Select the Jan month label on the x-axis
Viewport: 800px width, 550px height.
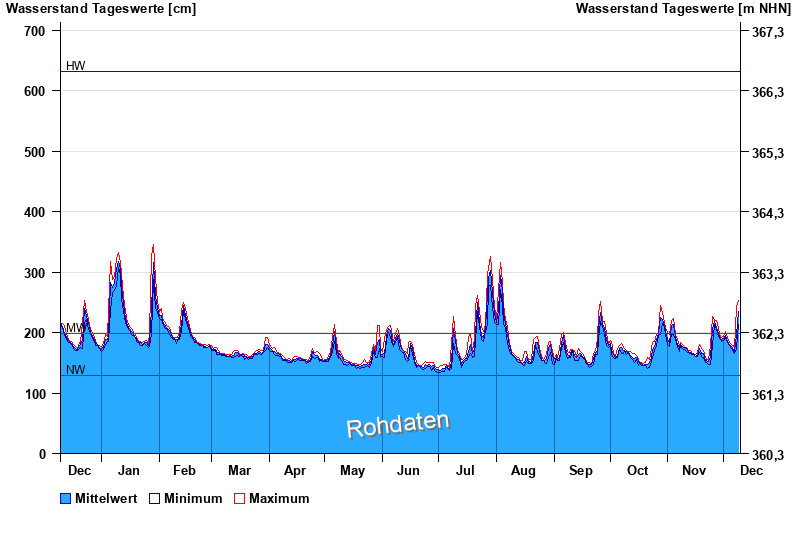pos(128,470)
